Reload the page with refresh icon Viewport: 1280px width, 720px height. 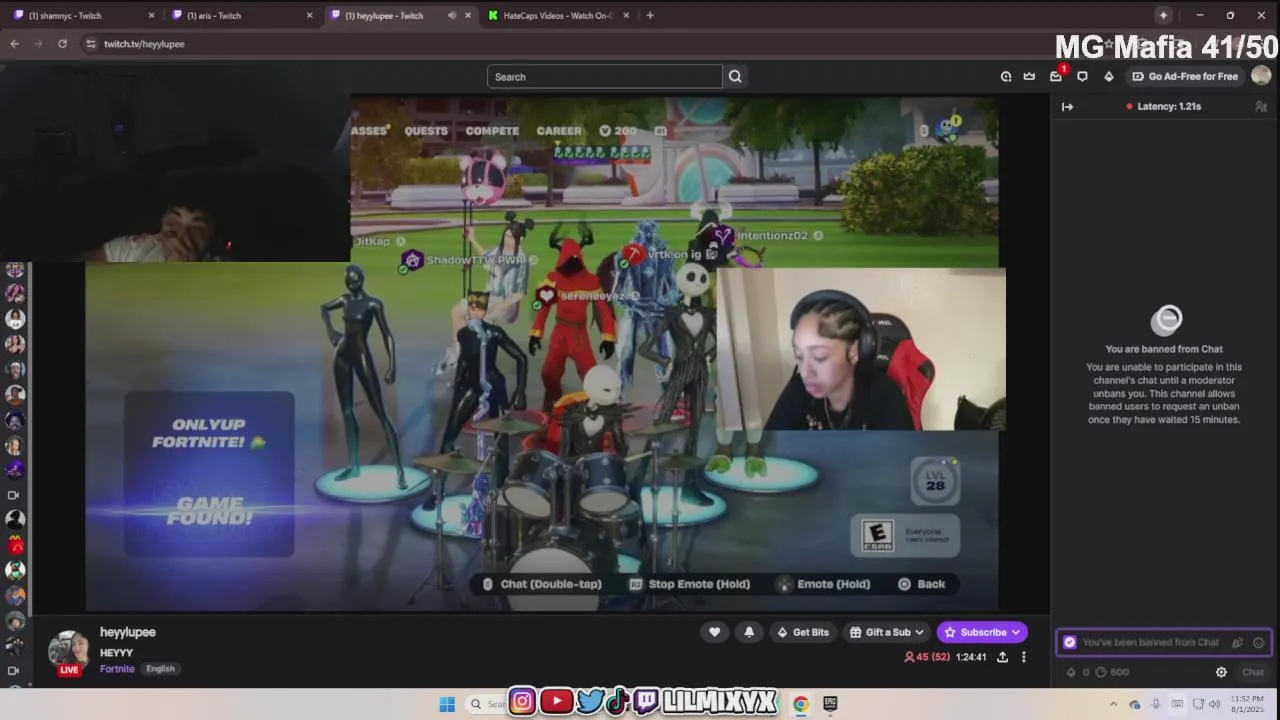click(62, 44)
